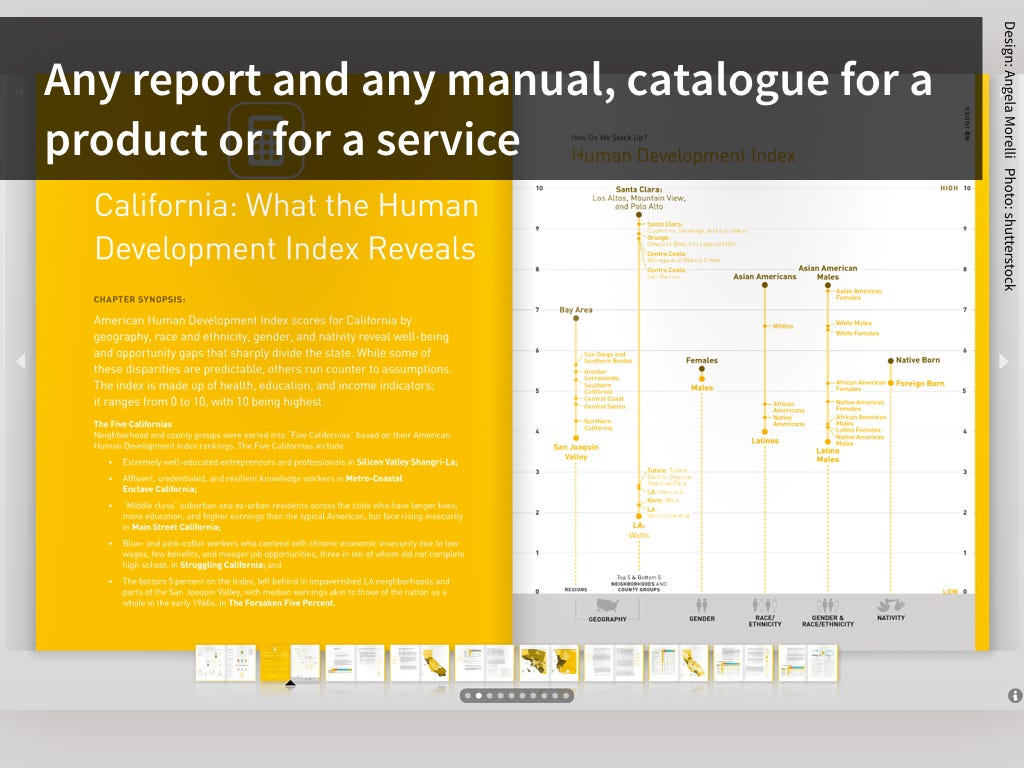Open the info icon at the bottom right
Image resolution: width=1024 pixels, height=768 pixels.
[1015, 696]
